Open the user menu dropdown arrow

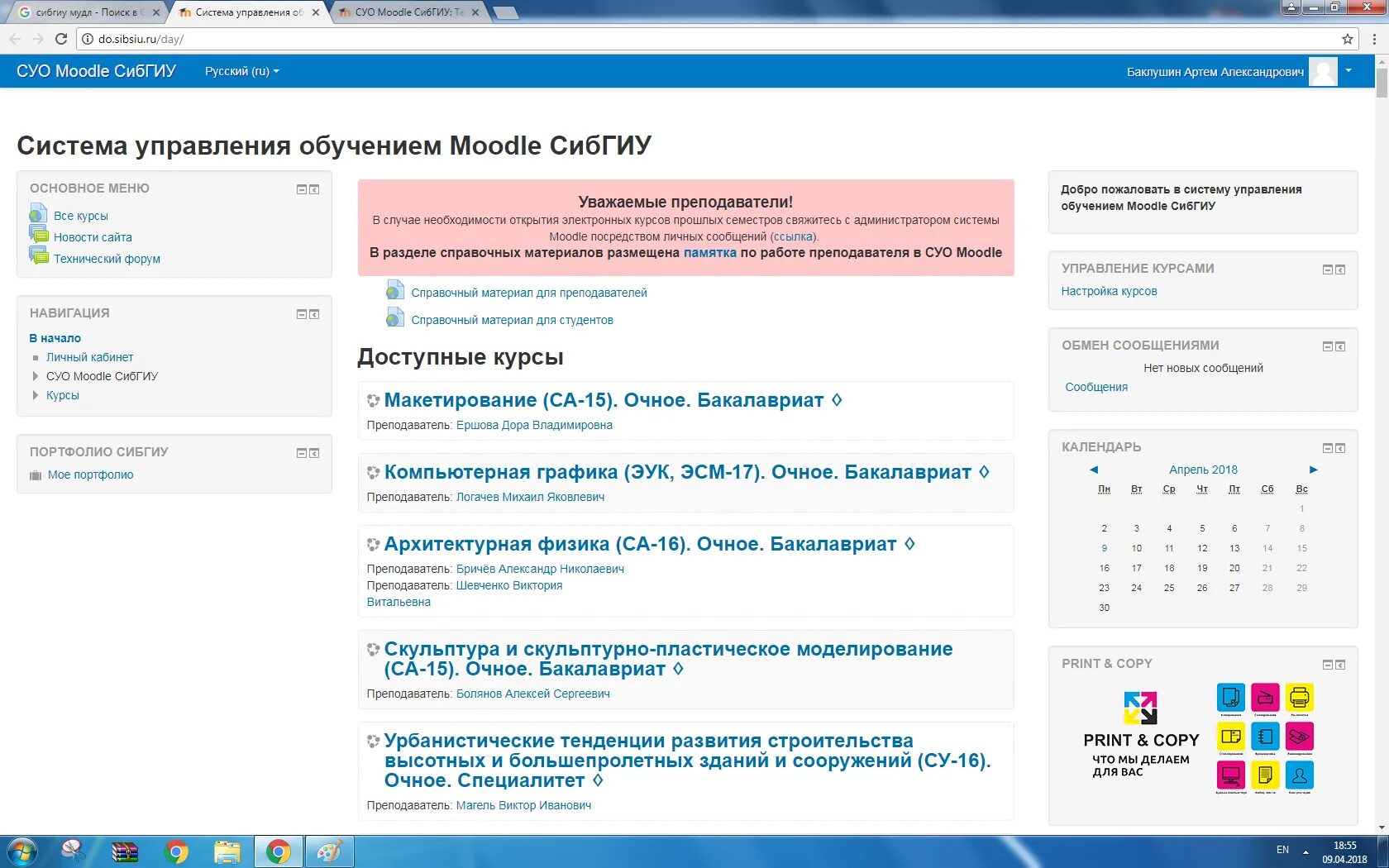click(1348, 71)
